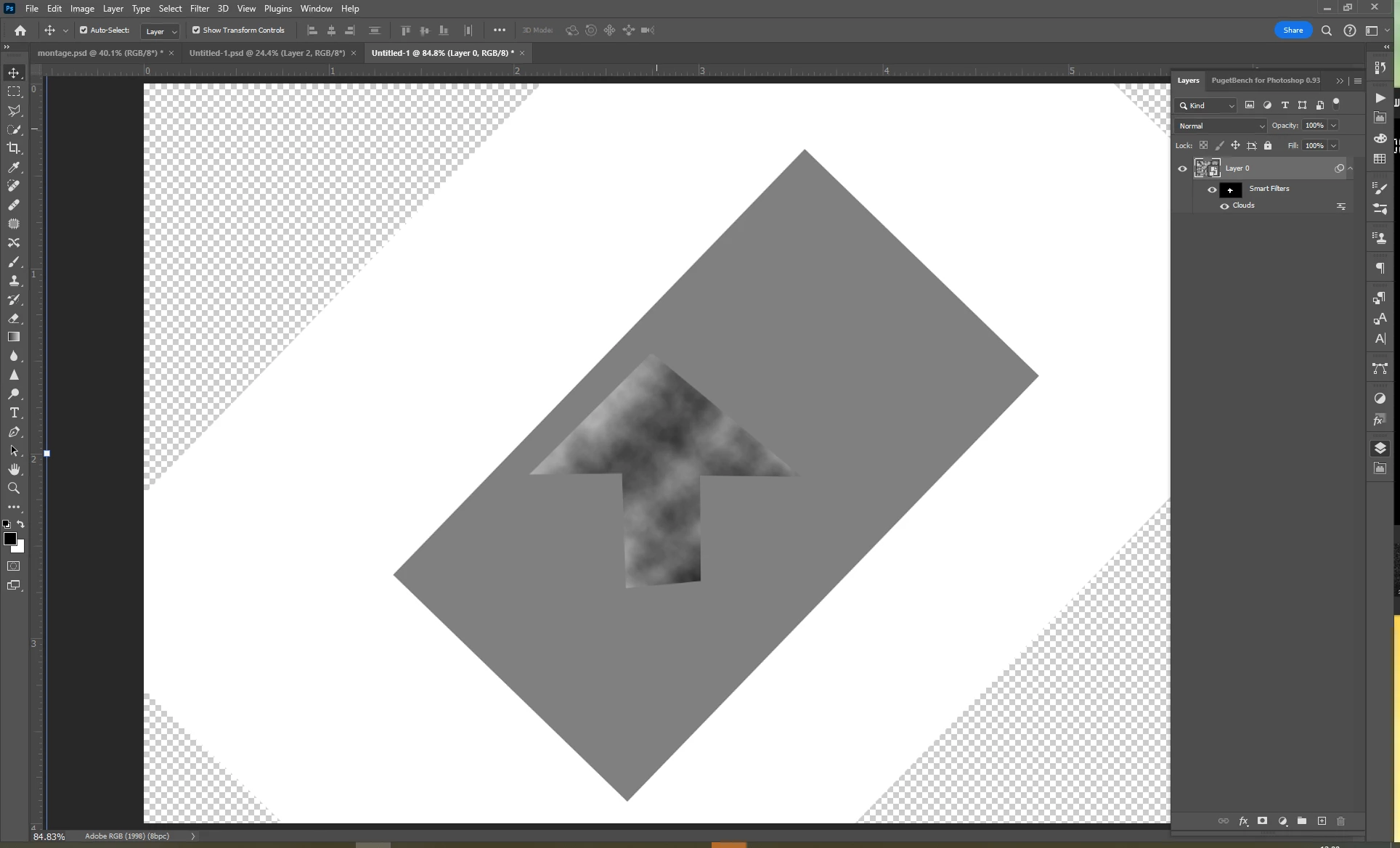This screenshot has width=1400, height=848.
Task: Select the Hand tool
Action: 14,469
